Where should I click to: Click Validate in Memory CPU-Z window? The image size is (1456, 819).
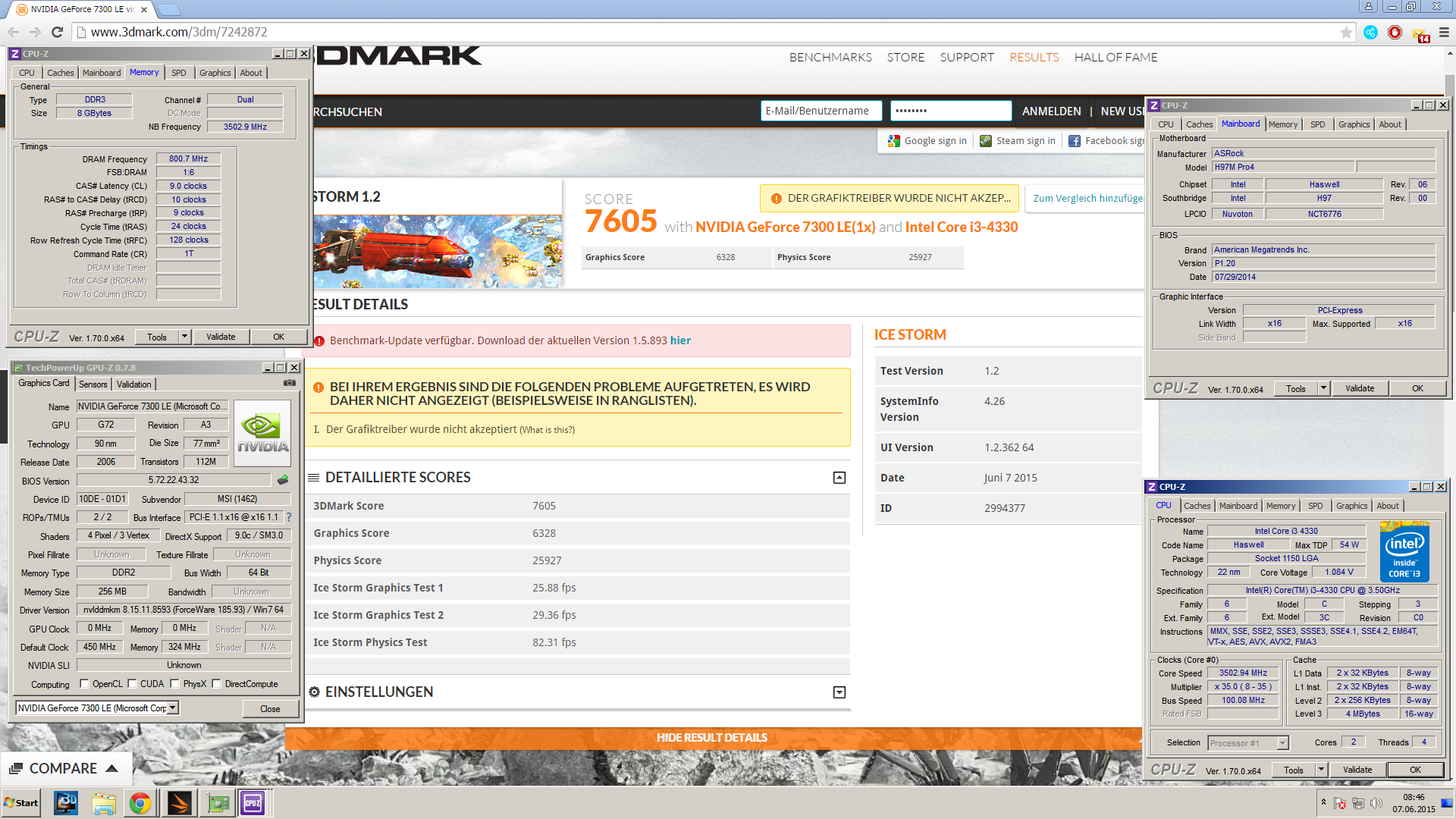pyautogui.click(x=221, y=337)
